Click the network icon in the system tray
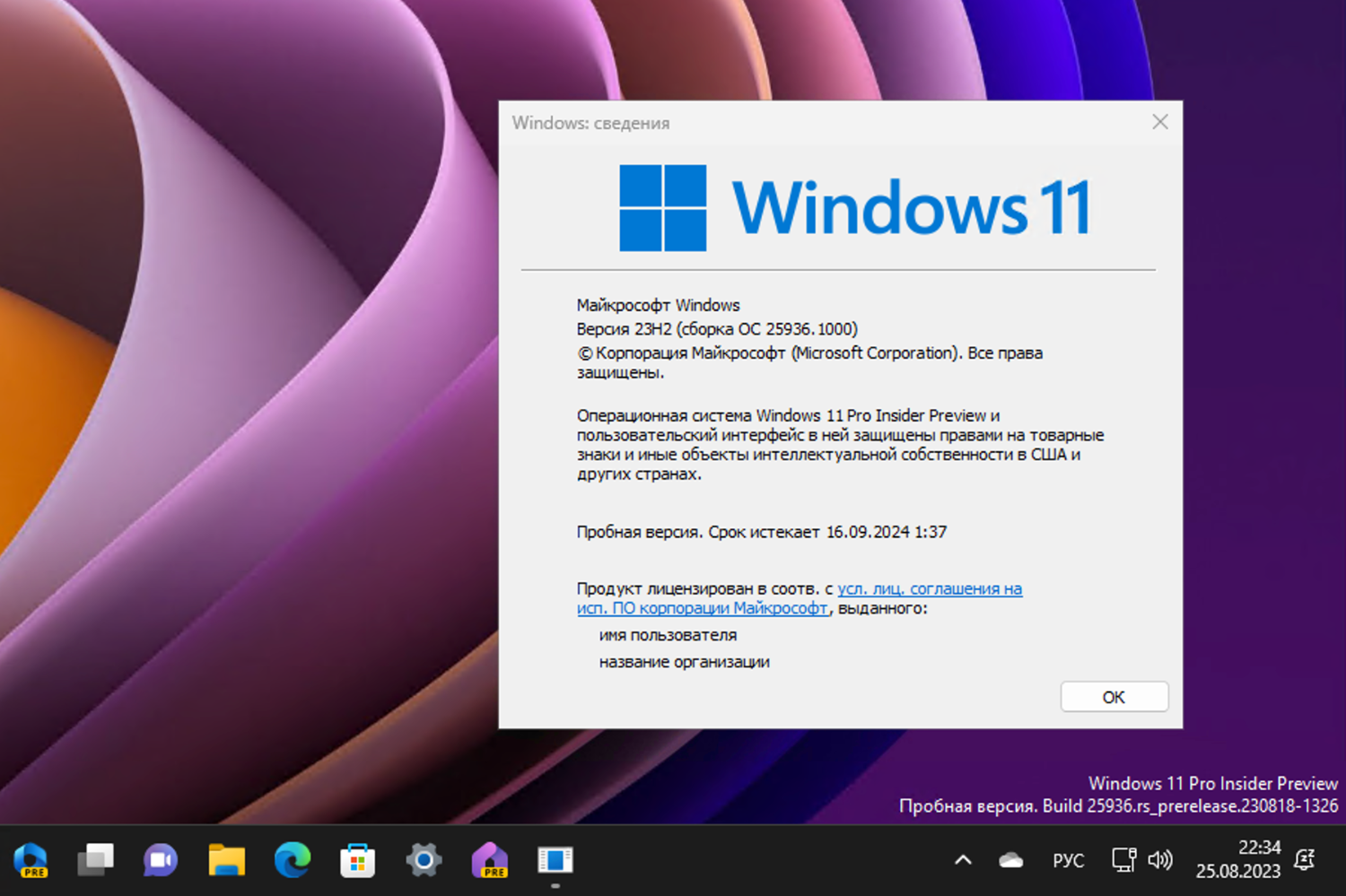 coord(1123,859)
